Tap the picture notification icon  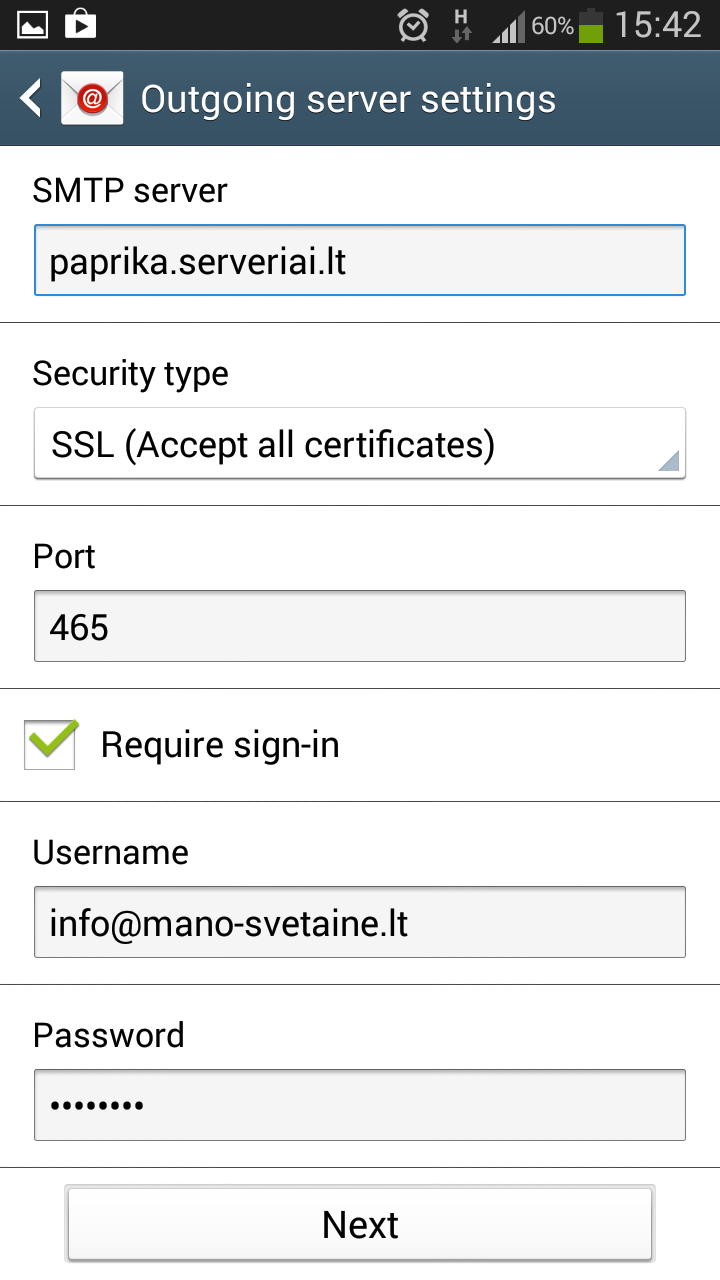click(32, 24)
